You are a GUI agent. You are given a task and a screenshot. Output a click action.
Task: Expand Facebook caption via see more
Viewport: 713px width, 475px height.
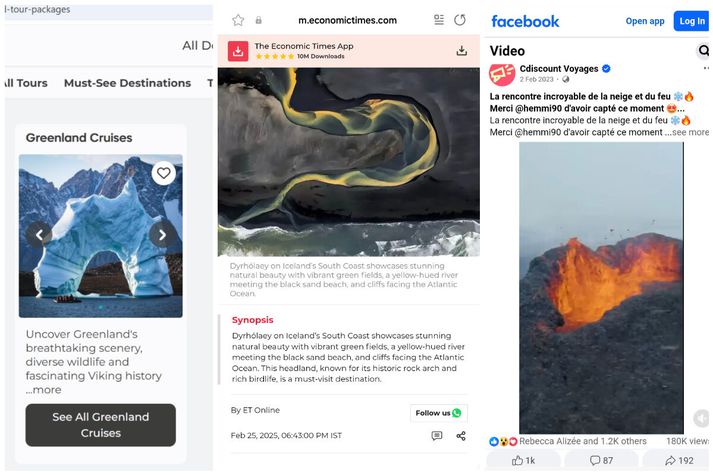pos(690,132)
